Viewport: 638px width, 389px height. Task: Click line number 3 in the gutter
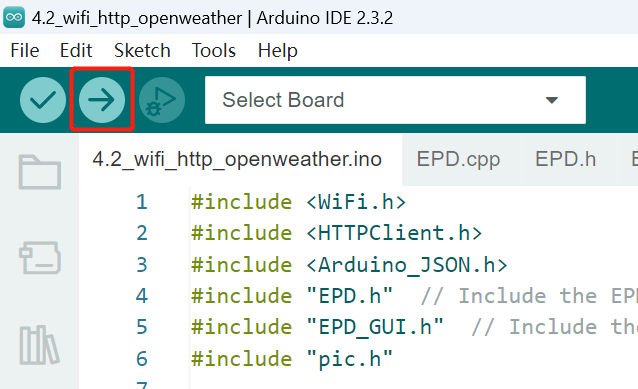pos(142,265)
